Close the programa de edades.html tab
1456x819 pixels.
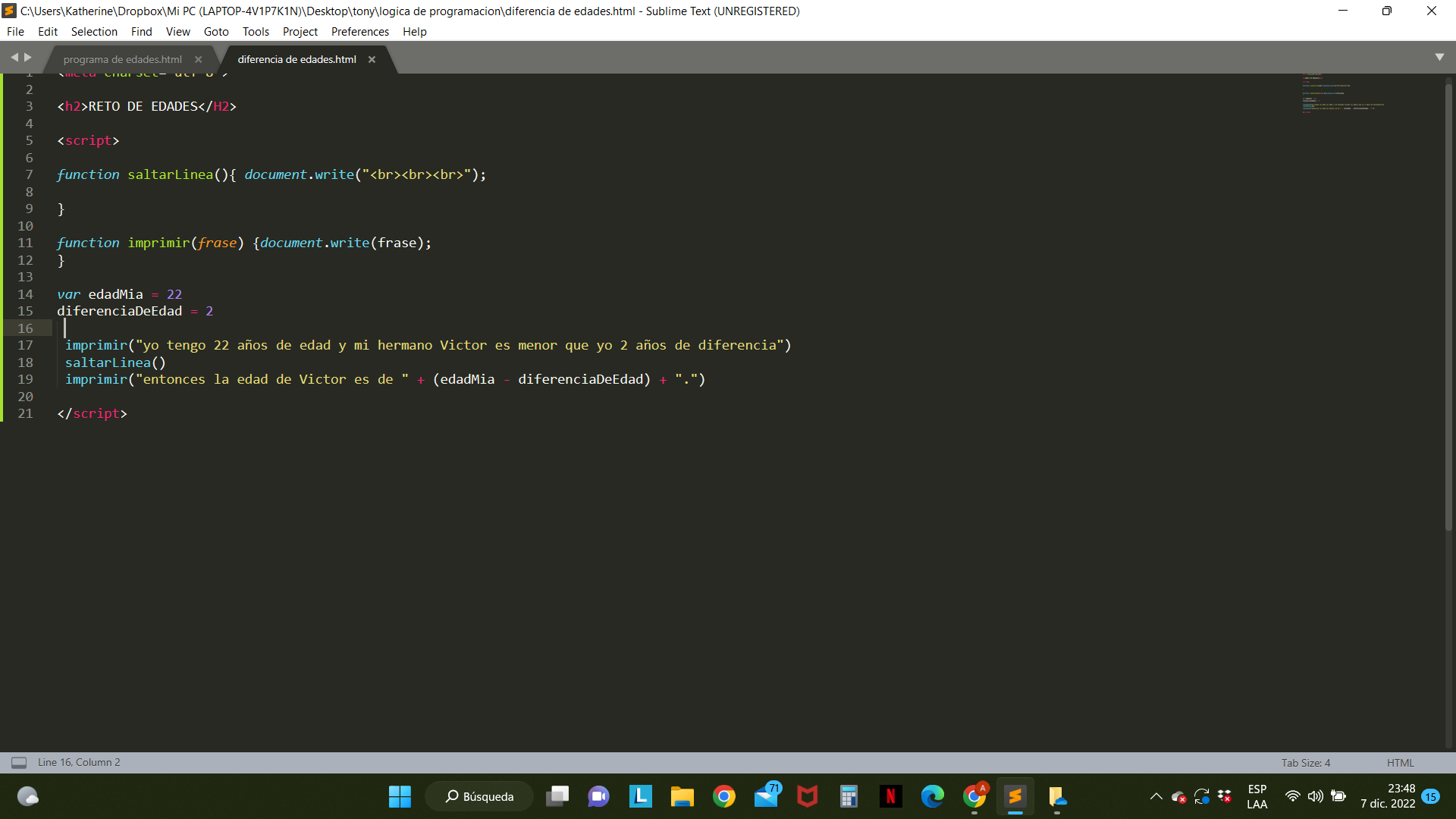pyautogui.click(x=199, y=60)
